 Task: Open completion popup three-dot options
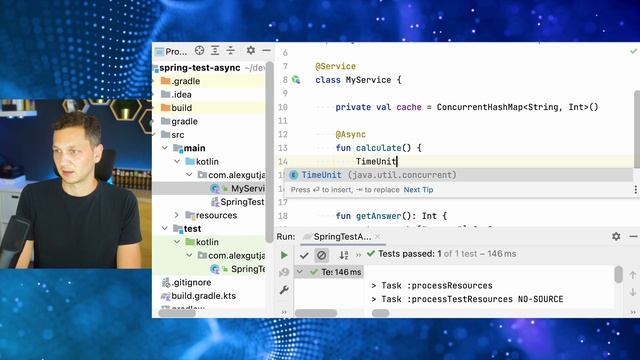(635, 189)
